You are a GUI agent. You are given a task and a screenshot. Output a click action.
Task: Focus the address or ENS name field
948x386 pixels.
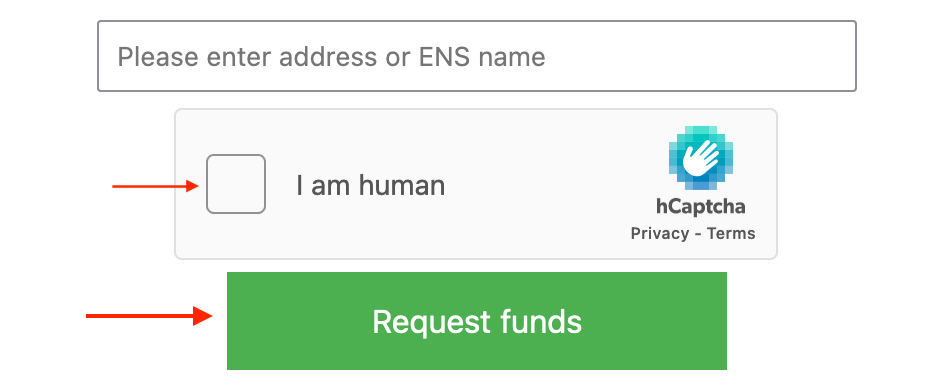476,56
